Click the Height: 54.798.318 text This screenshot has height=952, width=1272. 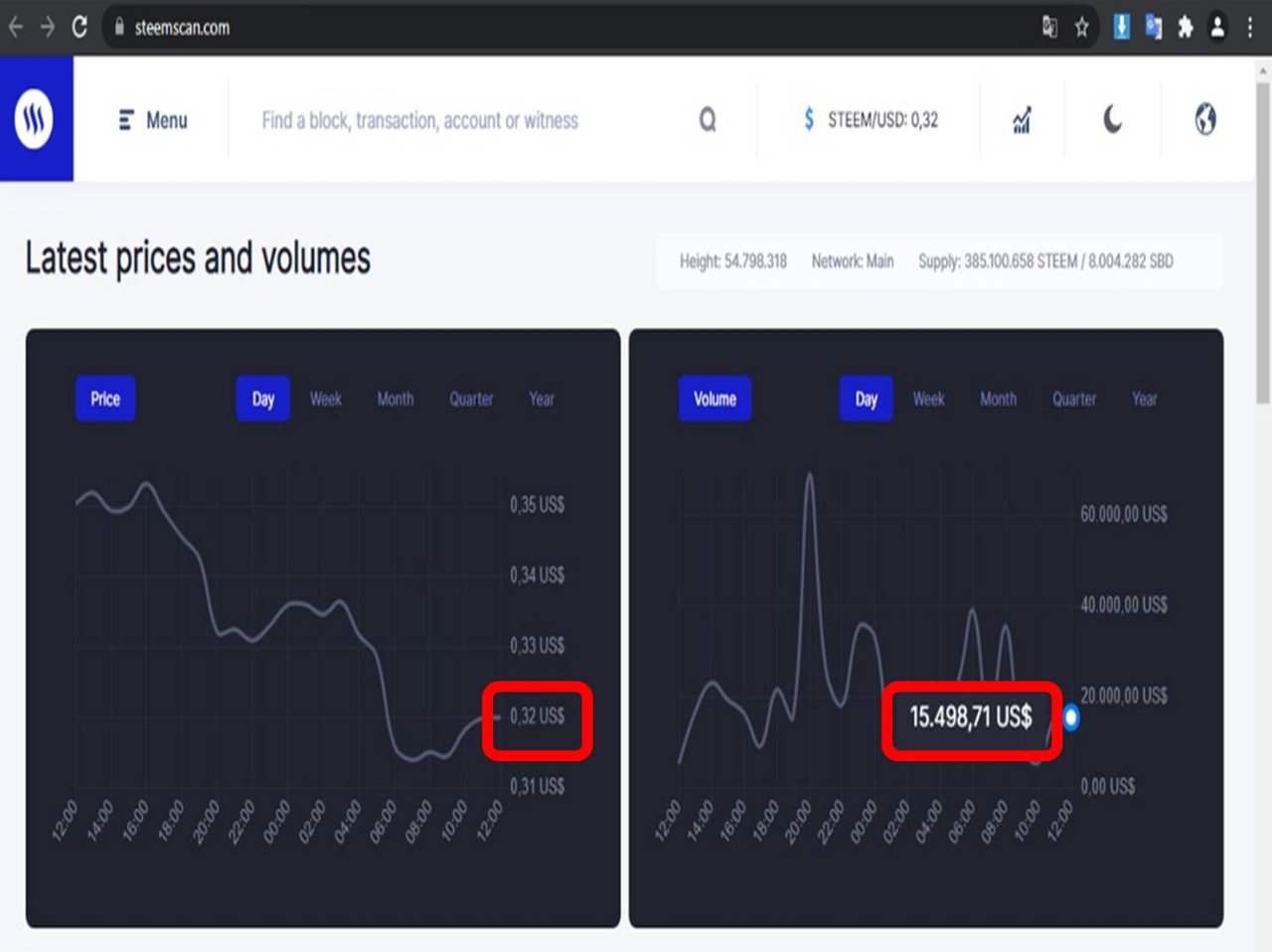733,261
